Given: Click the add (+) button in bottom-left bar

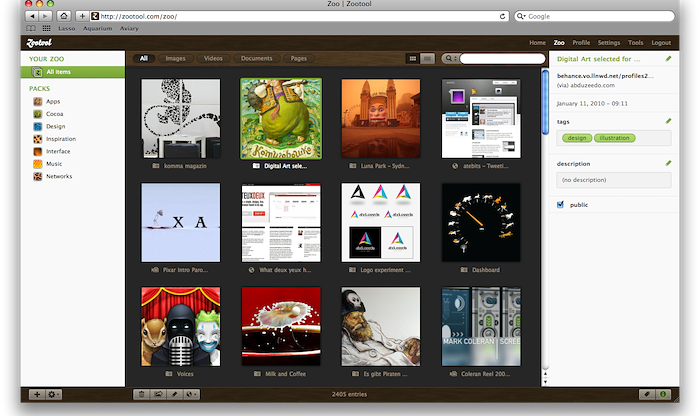Looking at the screenshot, I should pos(37,395).
